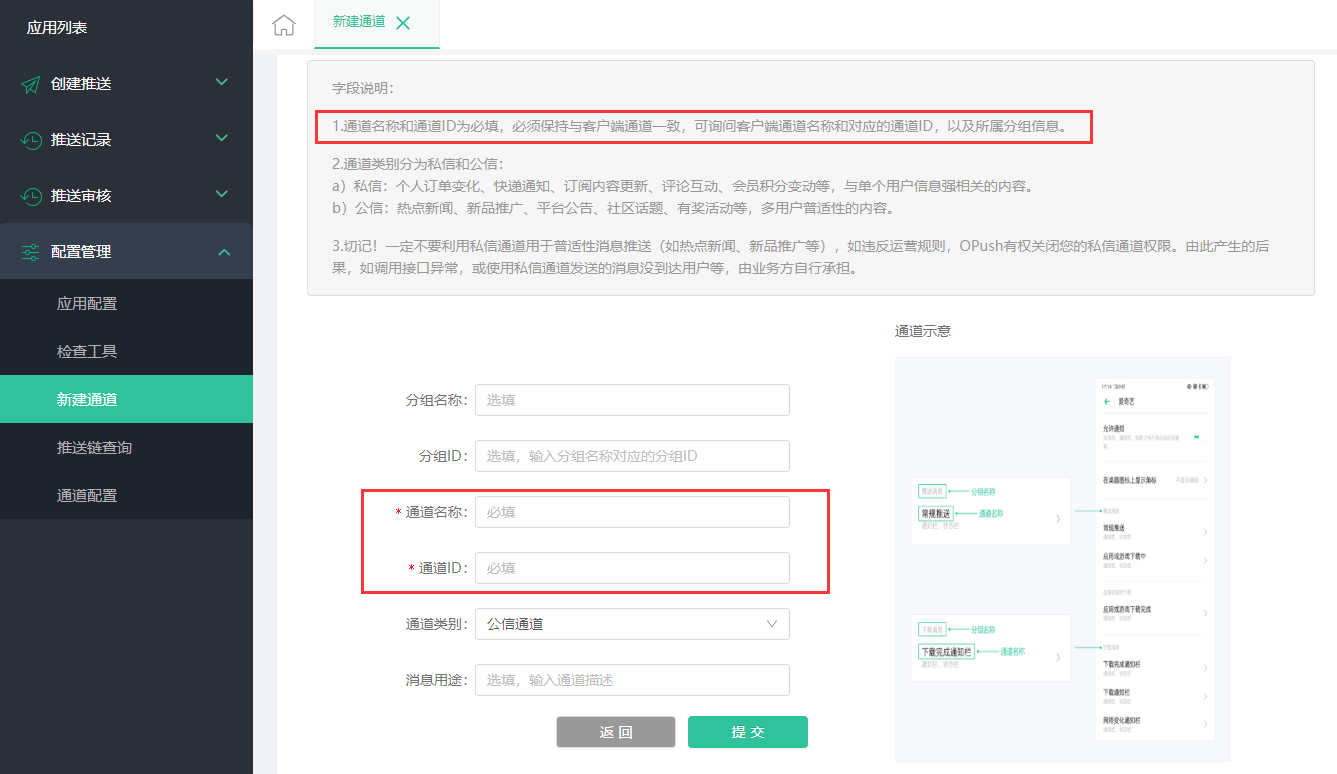Image resolution: width=1337 pixels, height=774 pixels.
Task: Click the 通道示意 label text
Action: pyautogui.click(x=923, y=330)
